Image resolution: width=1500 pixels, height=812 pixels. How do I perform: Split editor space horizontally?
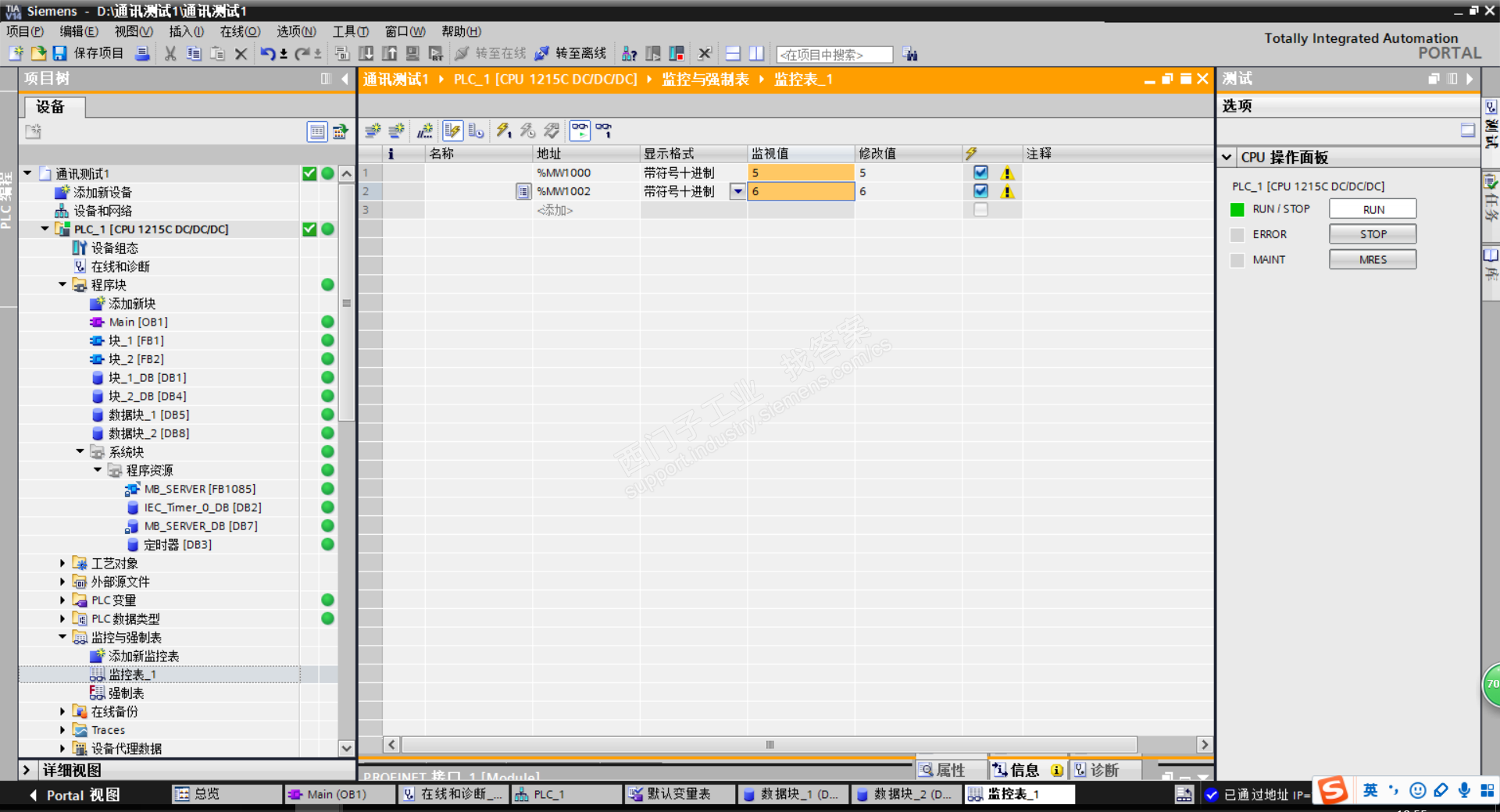tap(733, 53)
